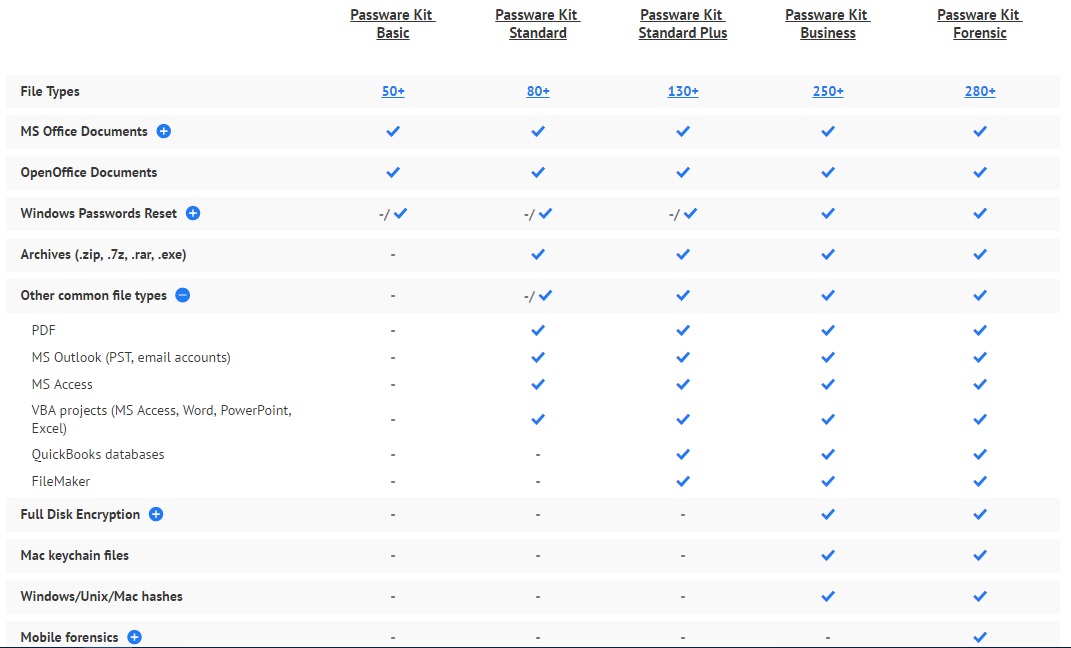Click the 250+ file types link
The image size is (1071, 648).
[828, 91]
